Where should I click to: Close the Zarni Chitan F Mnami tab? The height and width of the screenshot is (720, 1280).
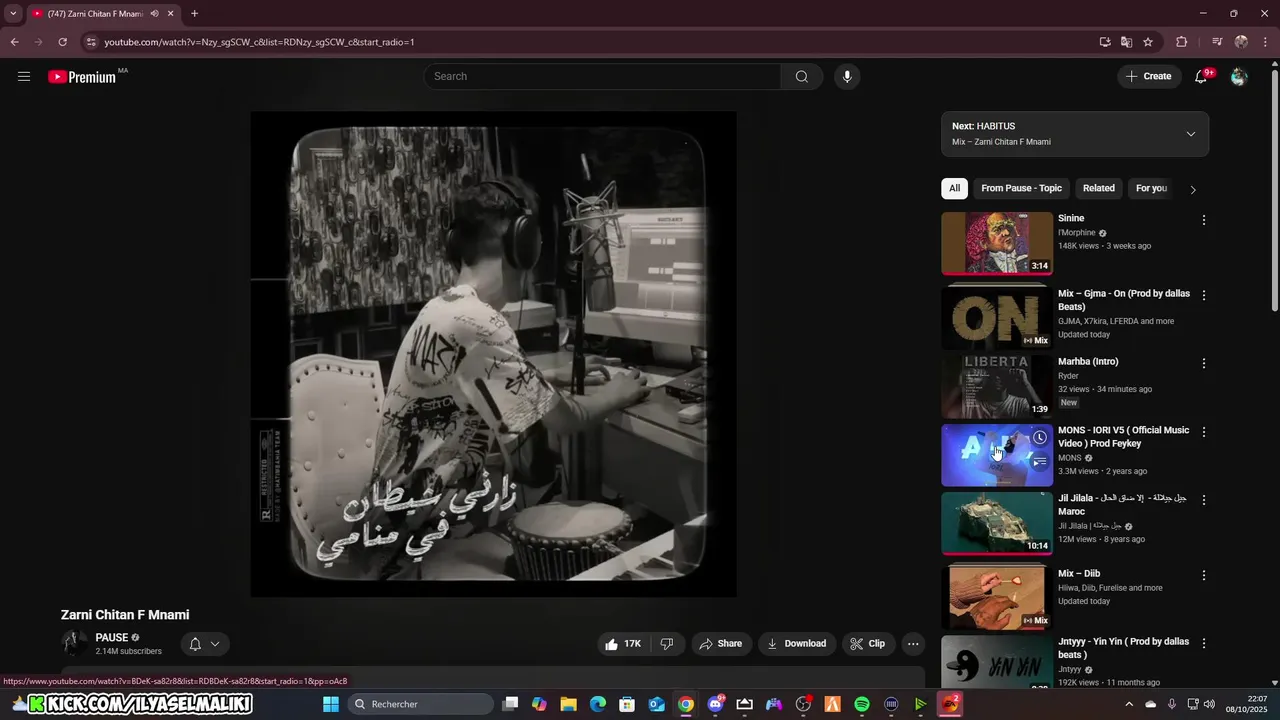point(171,14)
